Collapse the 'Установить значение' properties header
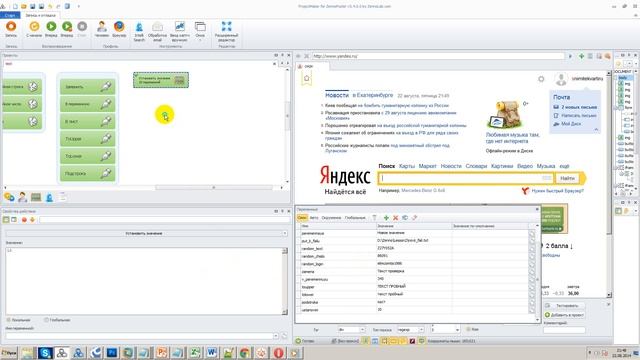 pos(284,233)
